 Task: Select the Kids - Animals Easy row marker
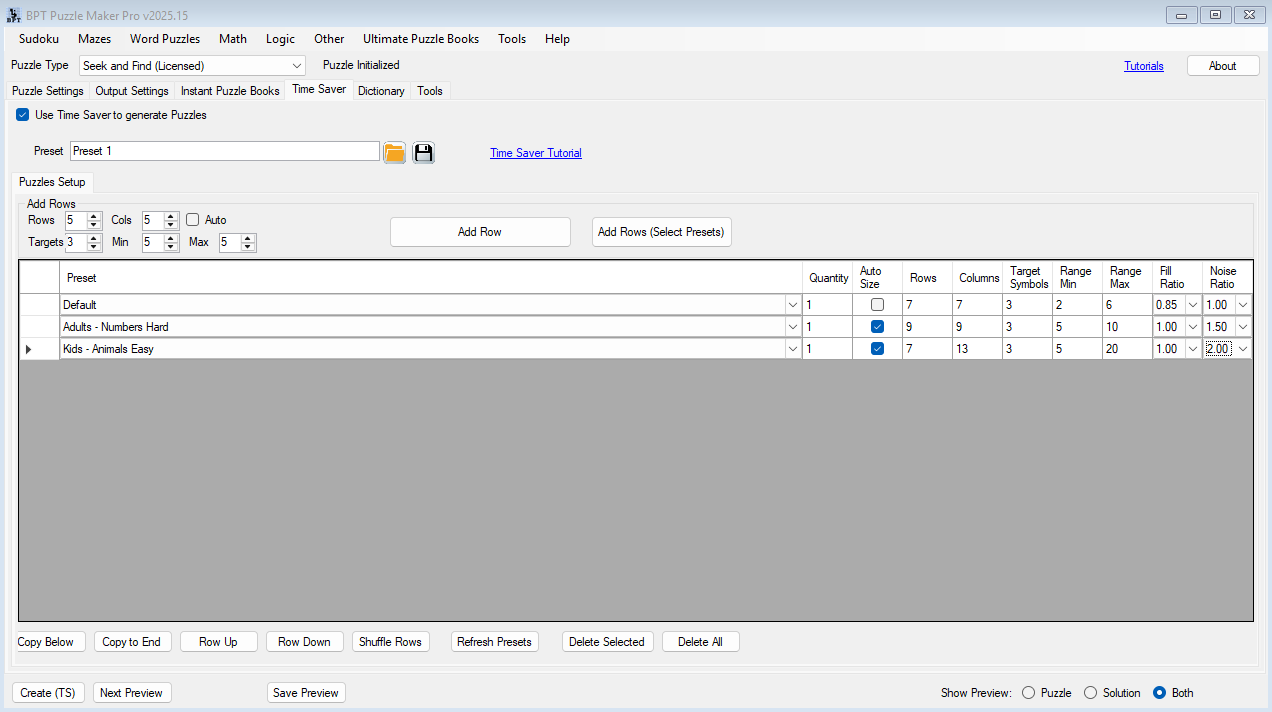click(28, 349)
